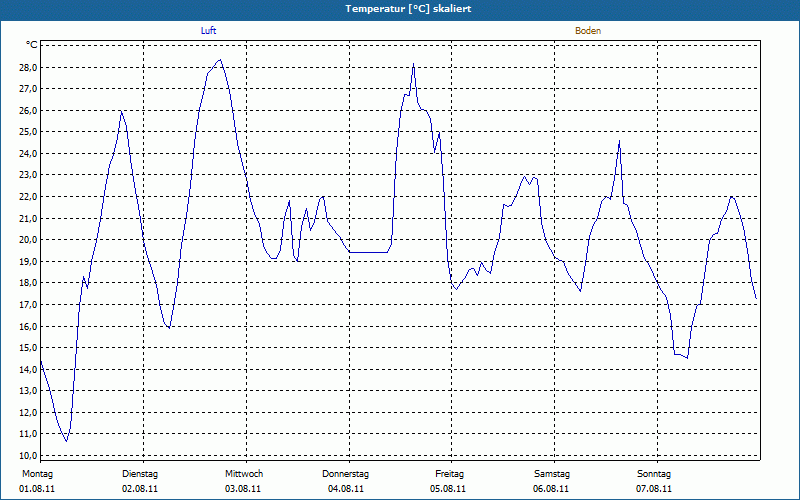Click the Donnerstag day label
This screenshot has height=500, width=800.
[345, 474]
